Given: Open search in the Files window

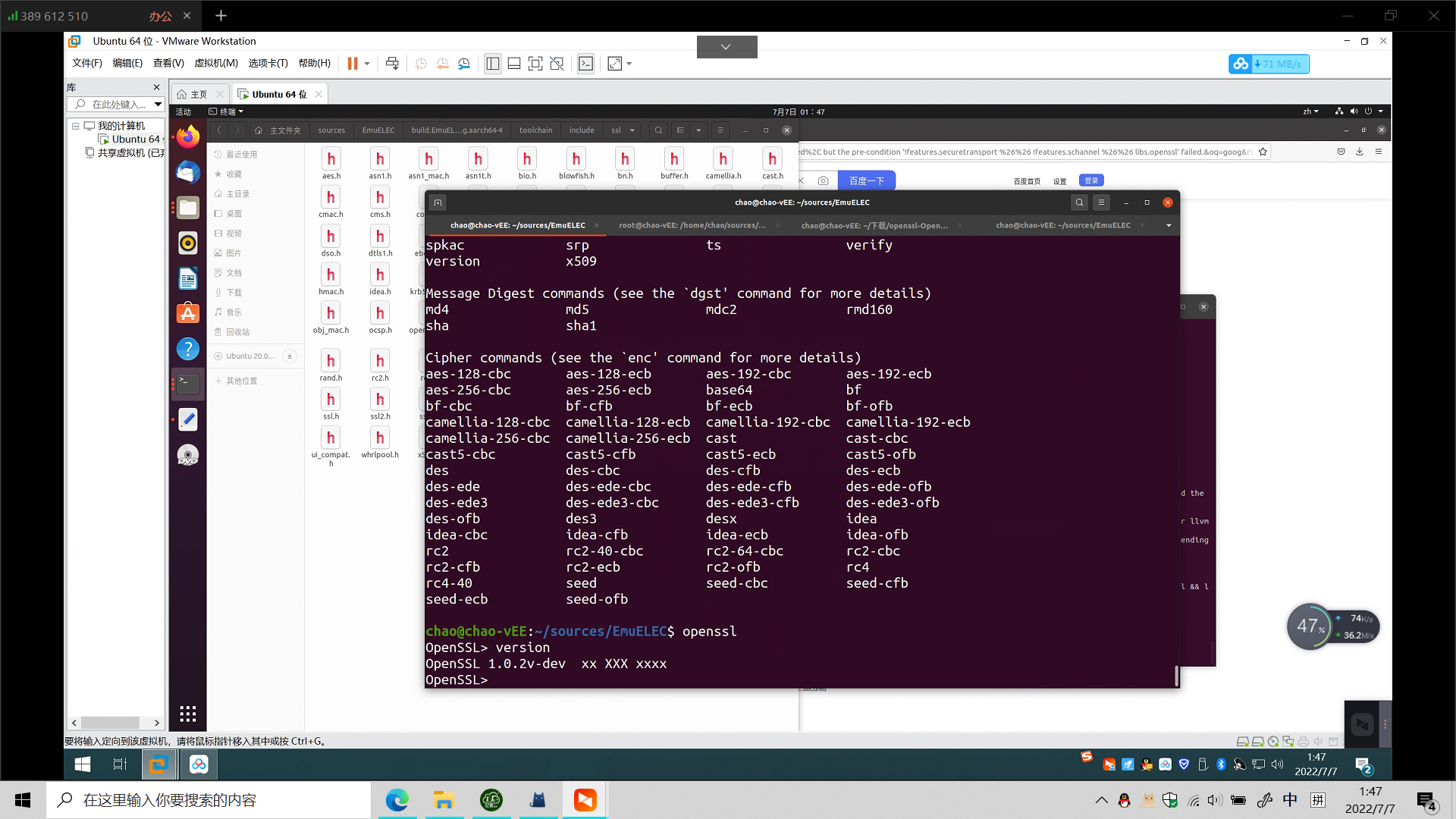Looking at the screenshot, I should (x=657, y=130).
